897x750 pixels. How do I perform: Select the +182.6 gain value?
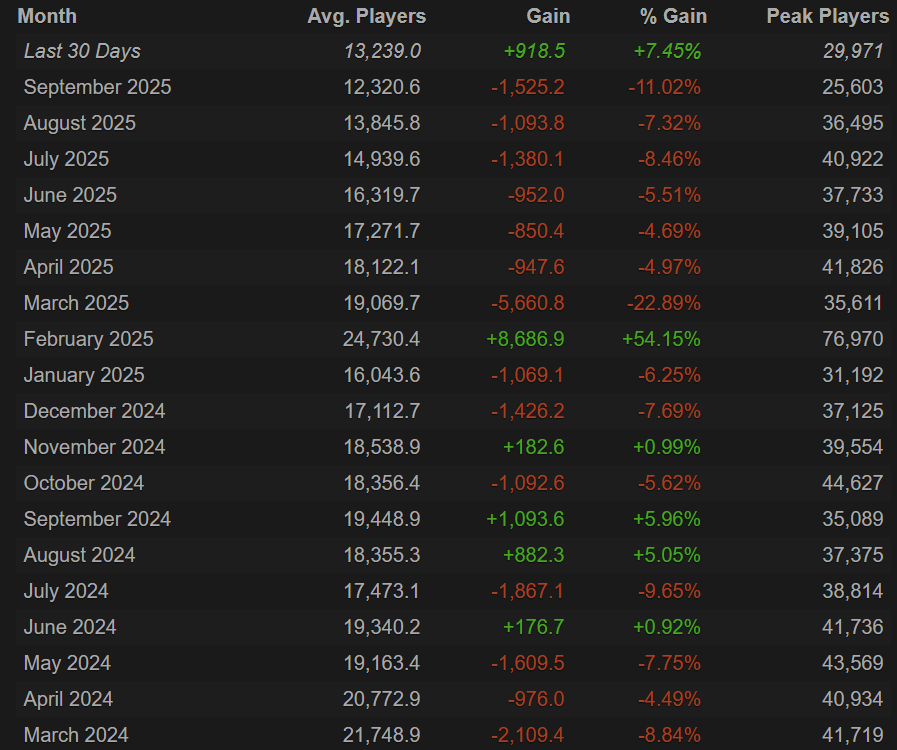click(x=534, y=447)
